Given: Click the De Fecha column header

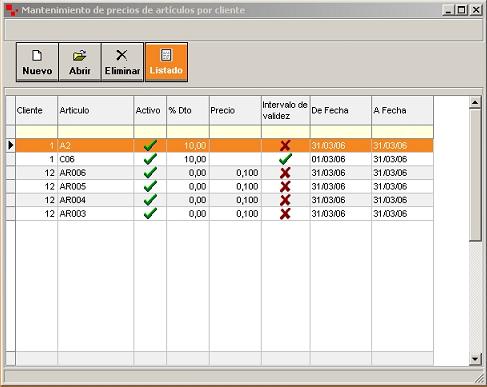Looking at the screenshot, I should coord(341,111).
